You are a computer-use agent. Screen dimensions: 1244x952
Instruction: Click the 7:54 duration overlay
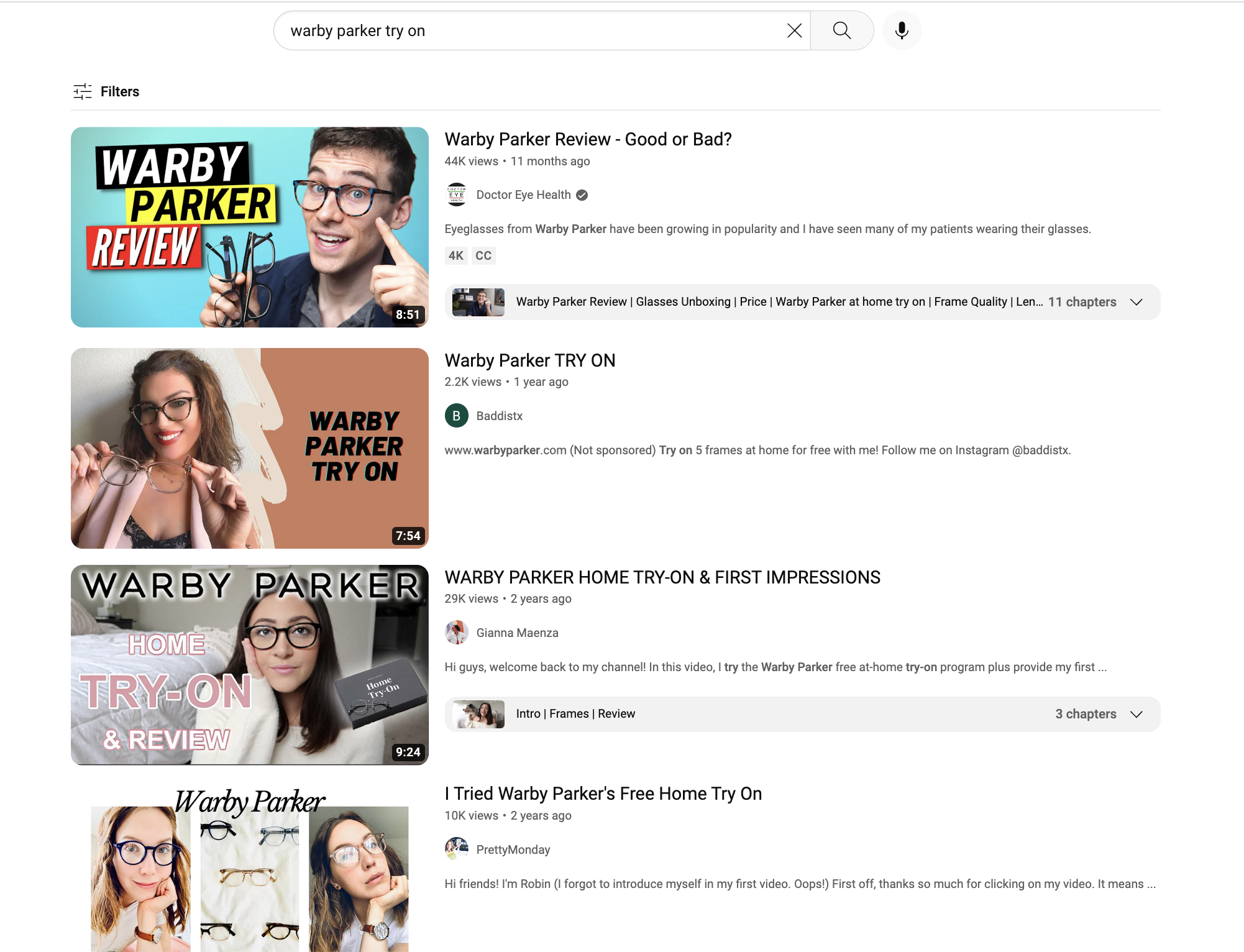pos(408,535)
